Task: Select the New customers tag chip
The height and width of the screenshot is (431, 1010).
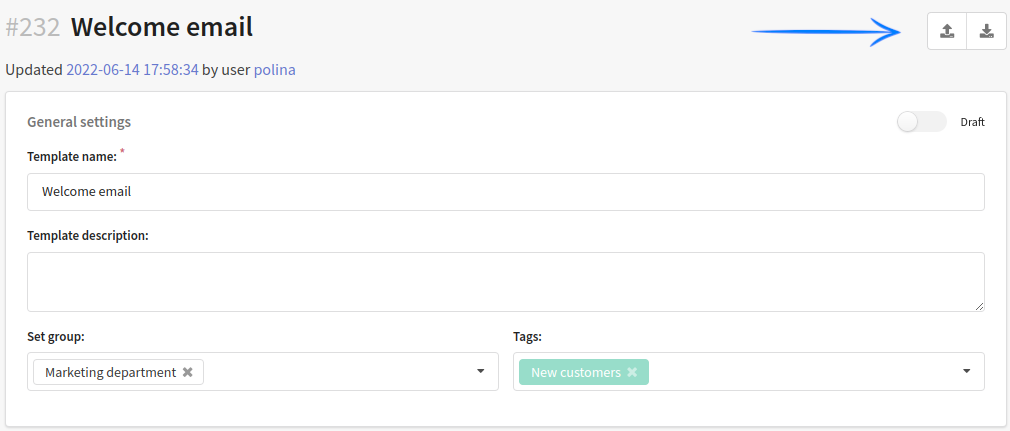Action: click(x=576, y=372)
